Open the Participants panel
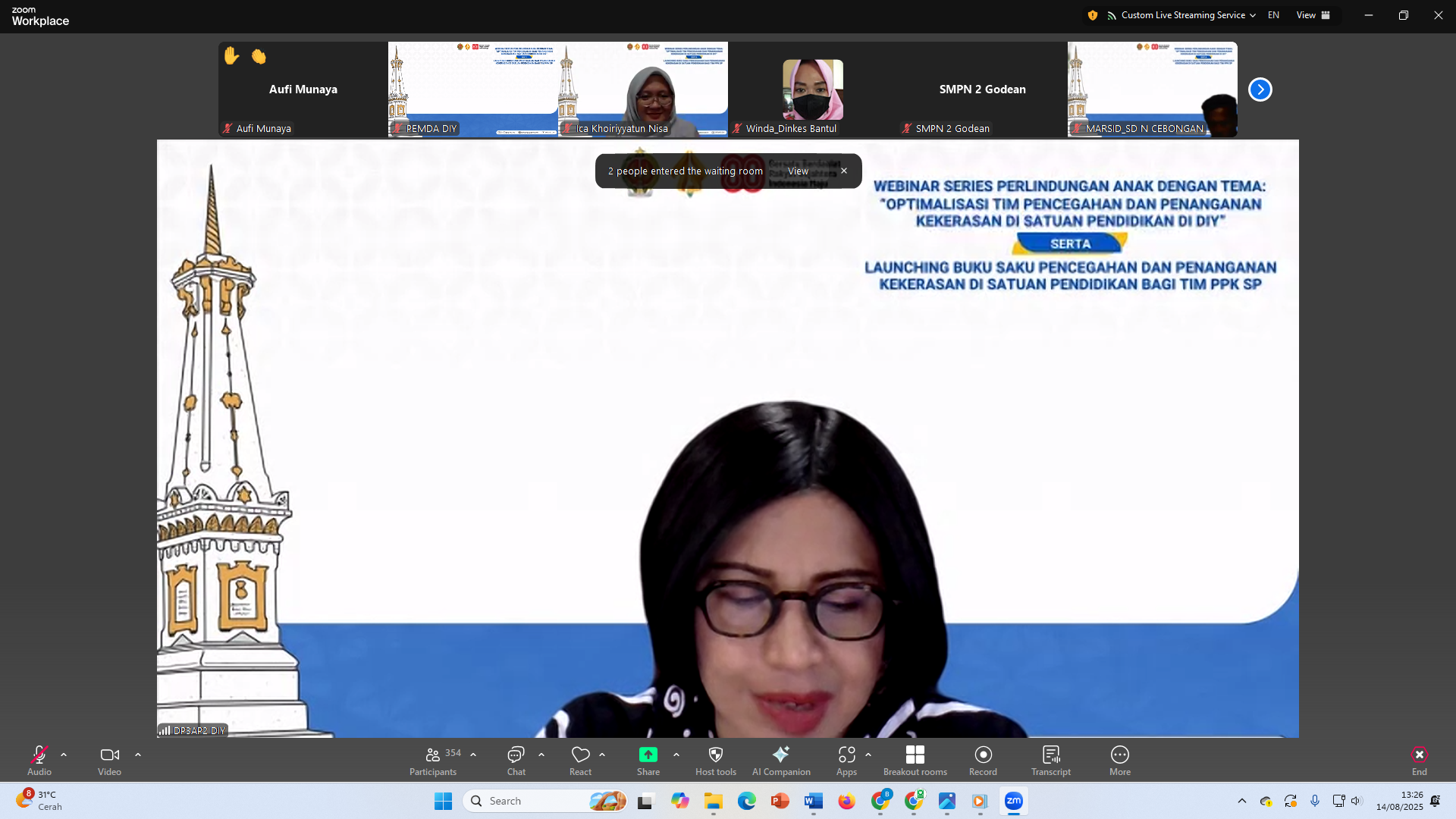The width and height of the screenshot is (1456, 819). pyautogui.click(x=433, y=755)
